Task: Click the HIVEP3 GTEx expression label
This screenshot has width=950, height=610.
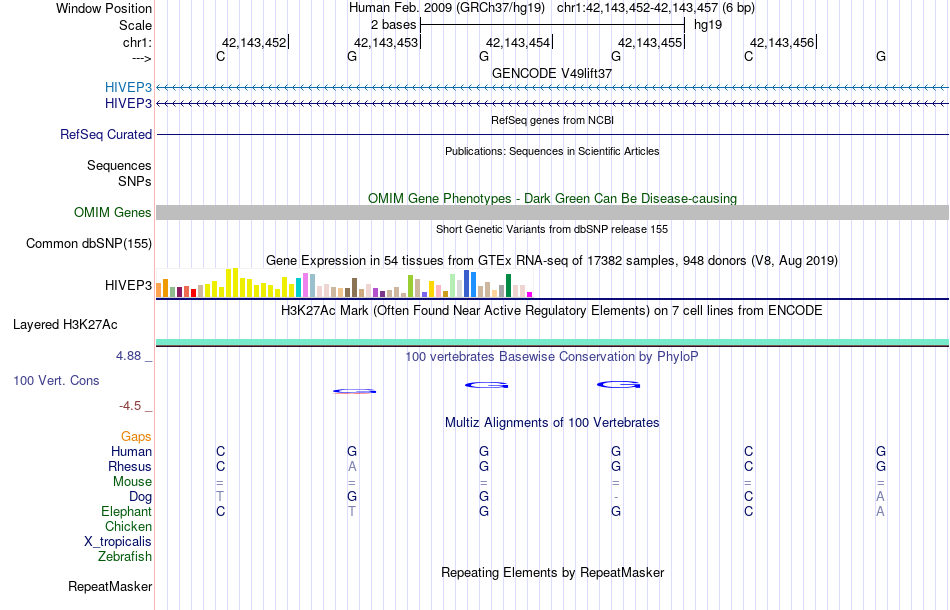Action: tap(128, 285)
